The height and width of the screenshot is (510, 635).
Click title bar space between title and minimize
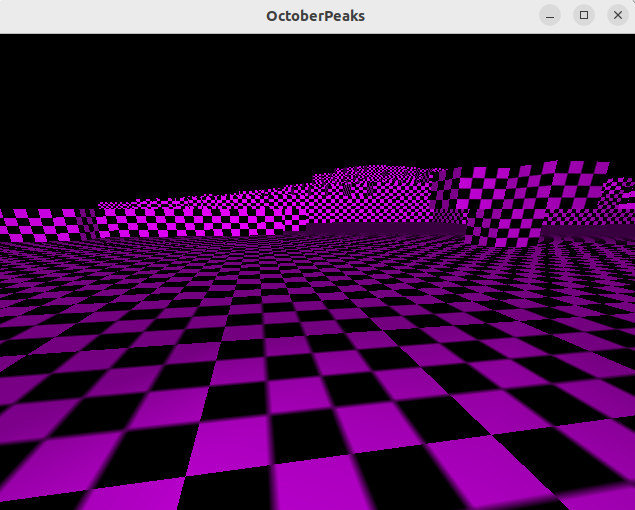(450, 16)
